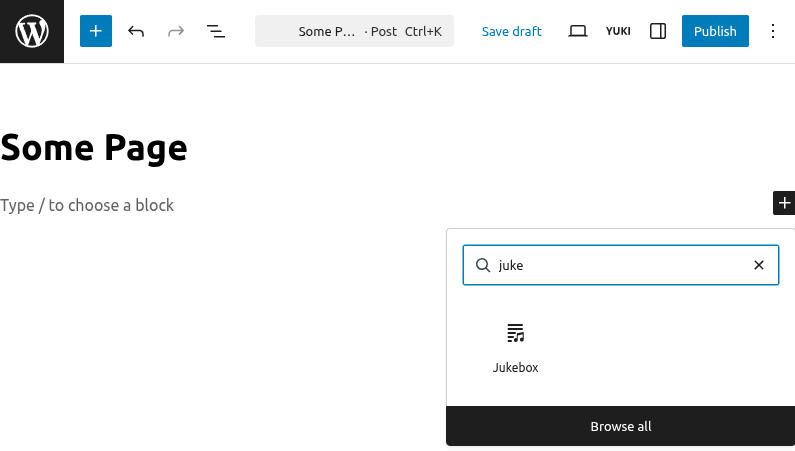Toggle the blue block inserter button

pyautogui.click(x=96, y=31)
